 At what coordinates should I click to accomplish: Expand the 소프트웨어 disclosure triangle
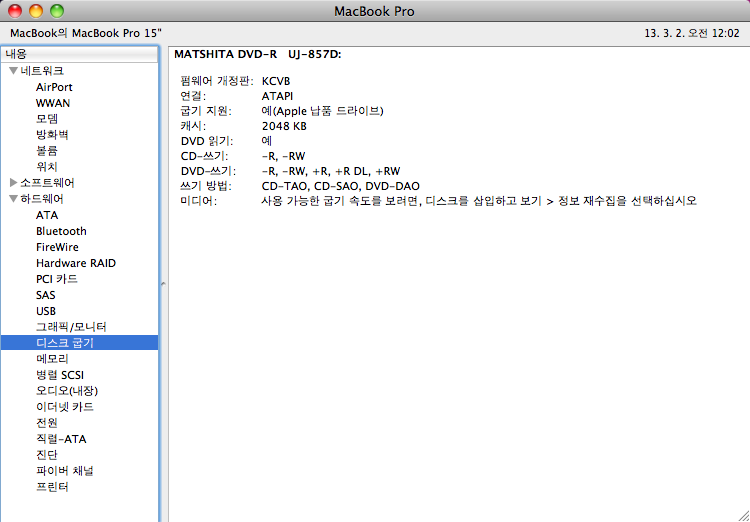point(13,183)
